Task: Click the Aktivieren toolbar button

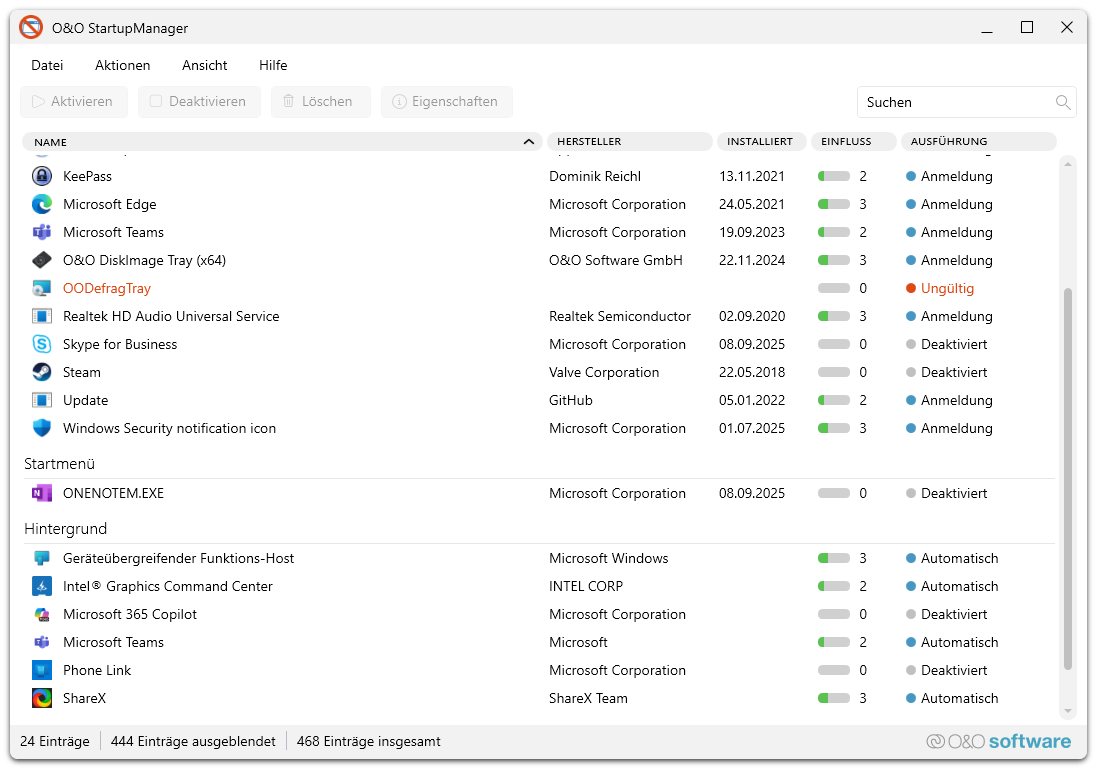Action: [73, 101]
